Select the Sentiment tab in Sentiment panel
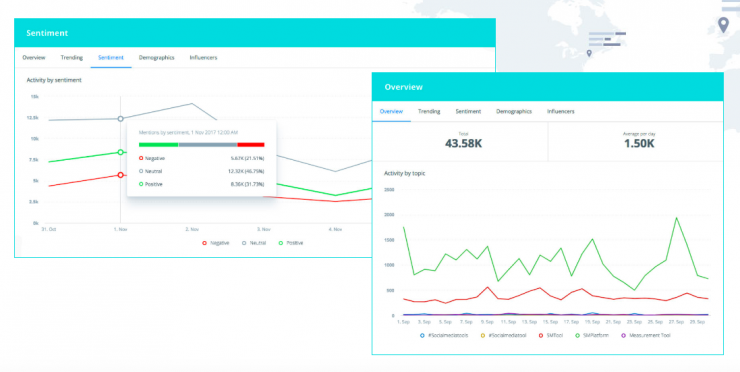The height and width of the screenshot is (372, 740). click(111, 58)
